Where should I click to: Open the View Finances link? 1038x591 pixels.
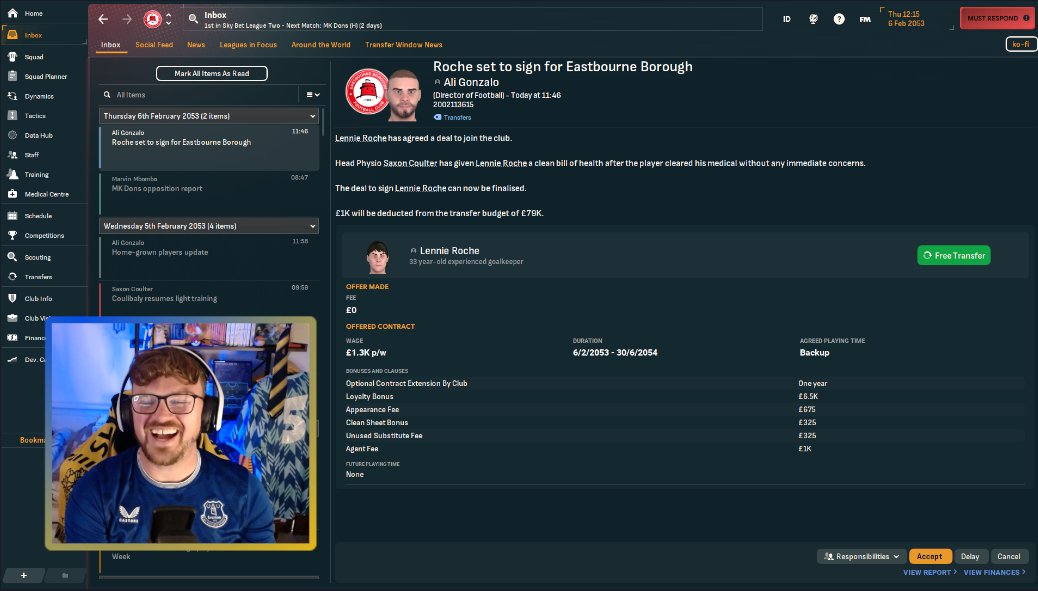coord(994,572)
